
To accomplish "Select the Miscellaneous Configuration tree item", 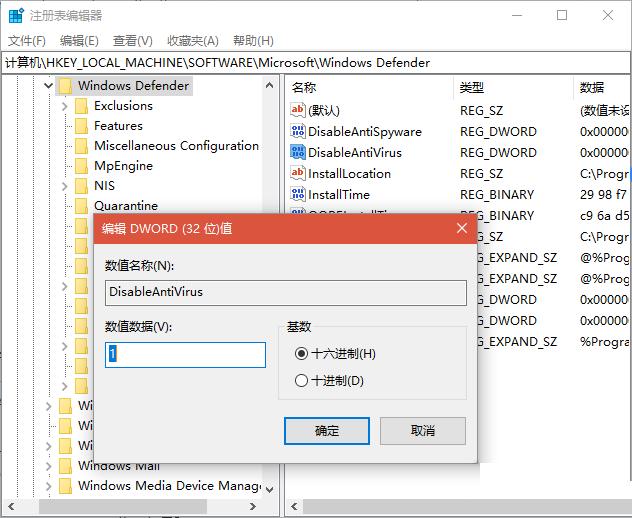I will pos(177,146).
